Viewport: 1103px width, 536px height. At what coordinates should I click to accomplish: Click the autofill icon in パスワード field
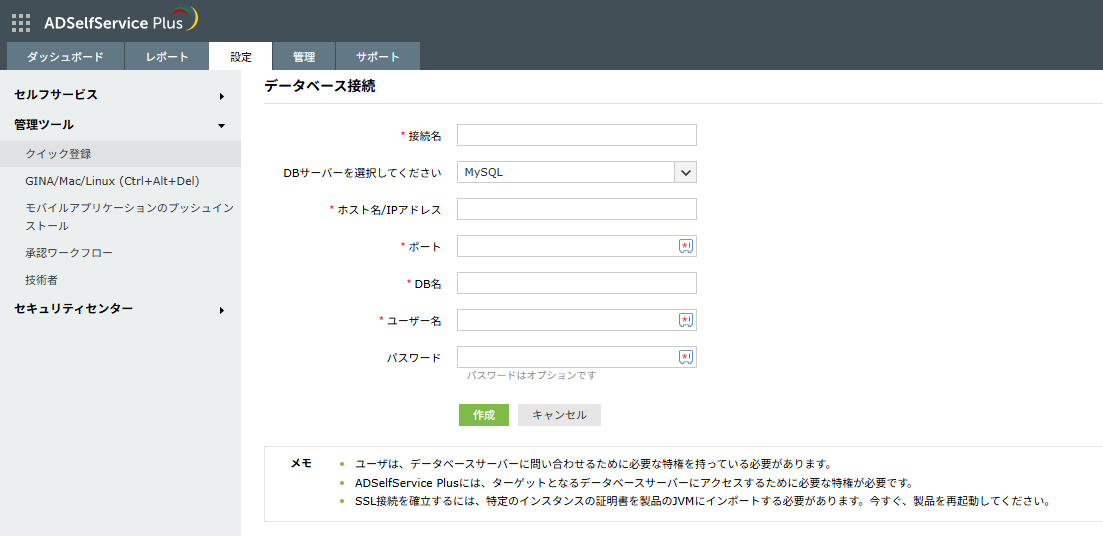pyautogui.click(x=686, y=357)
